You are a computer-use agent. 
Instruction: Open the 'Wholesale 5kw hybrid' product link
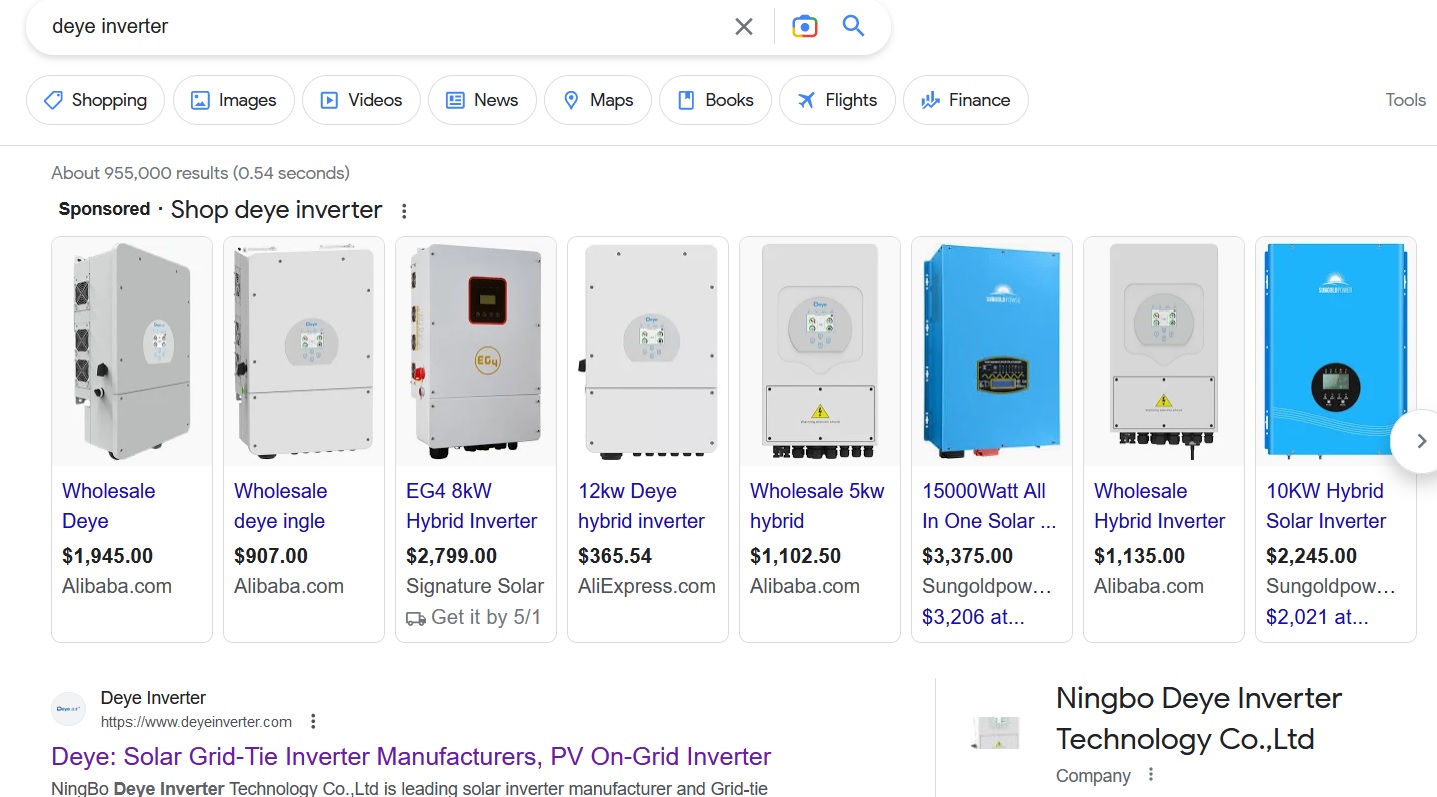(817, 506)
